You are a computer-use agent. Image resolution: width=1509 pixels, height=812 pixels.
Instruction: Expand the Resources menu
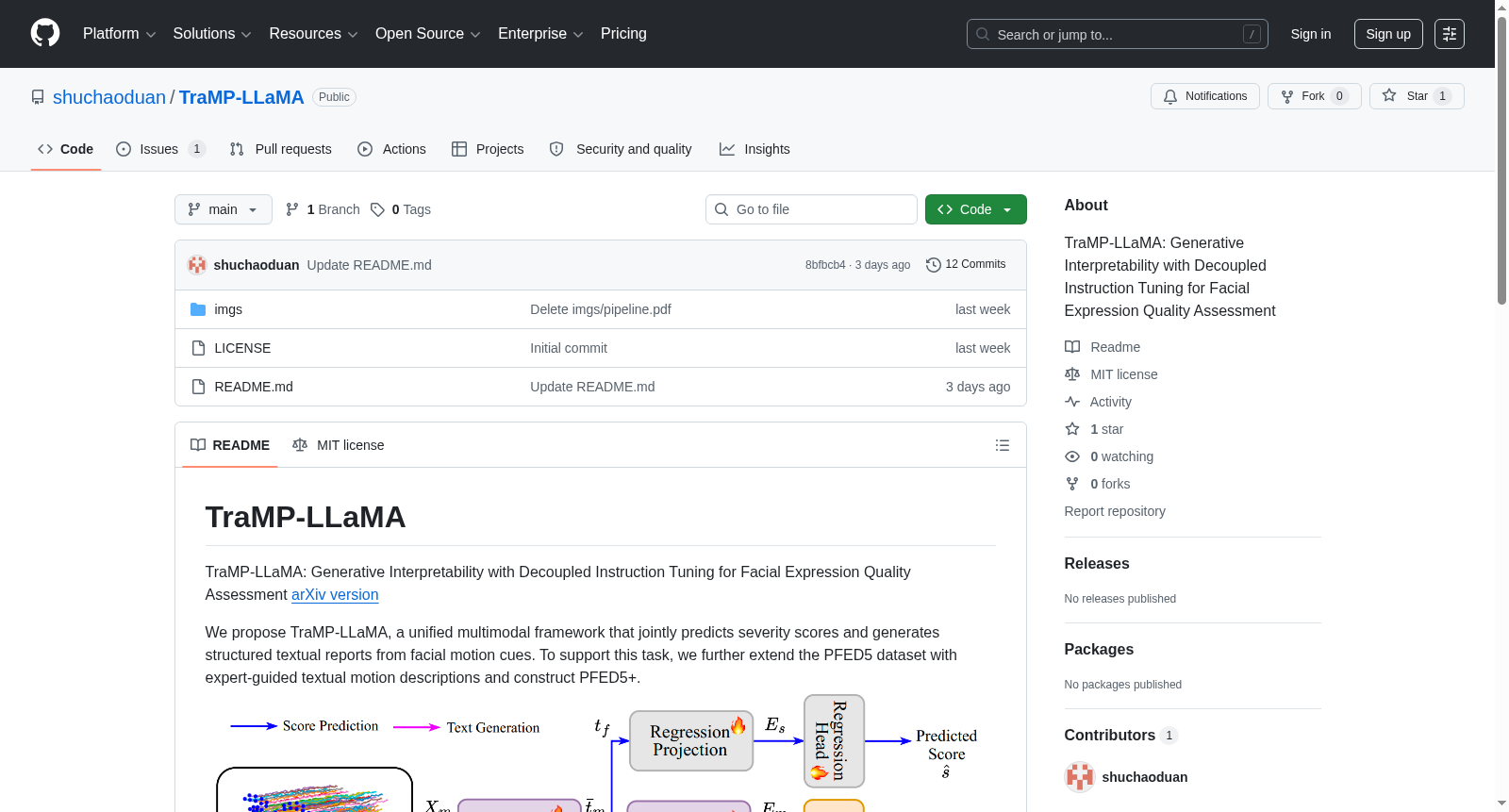click(313, 34)
